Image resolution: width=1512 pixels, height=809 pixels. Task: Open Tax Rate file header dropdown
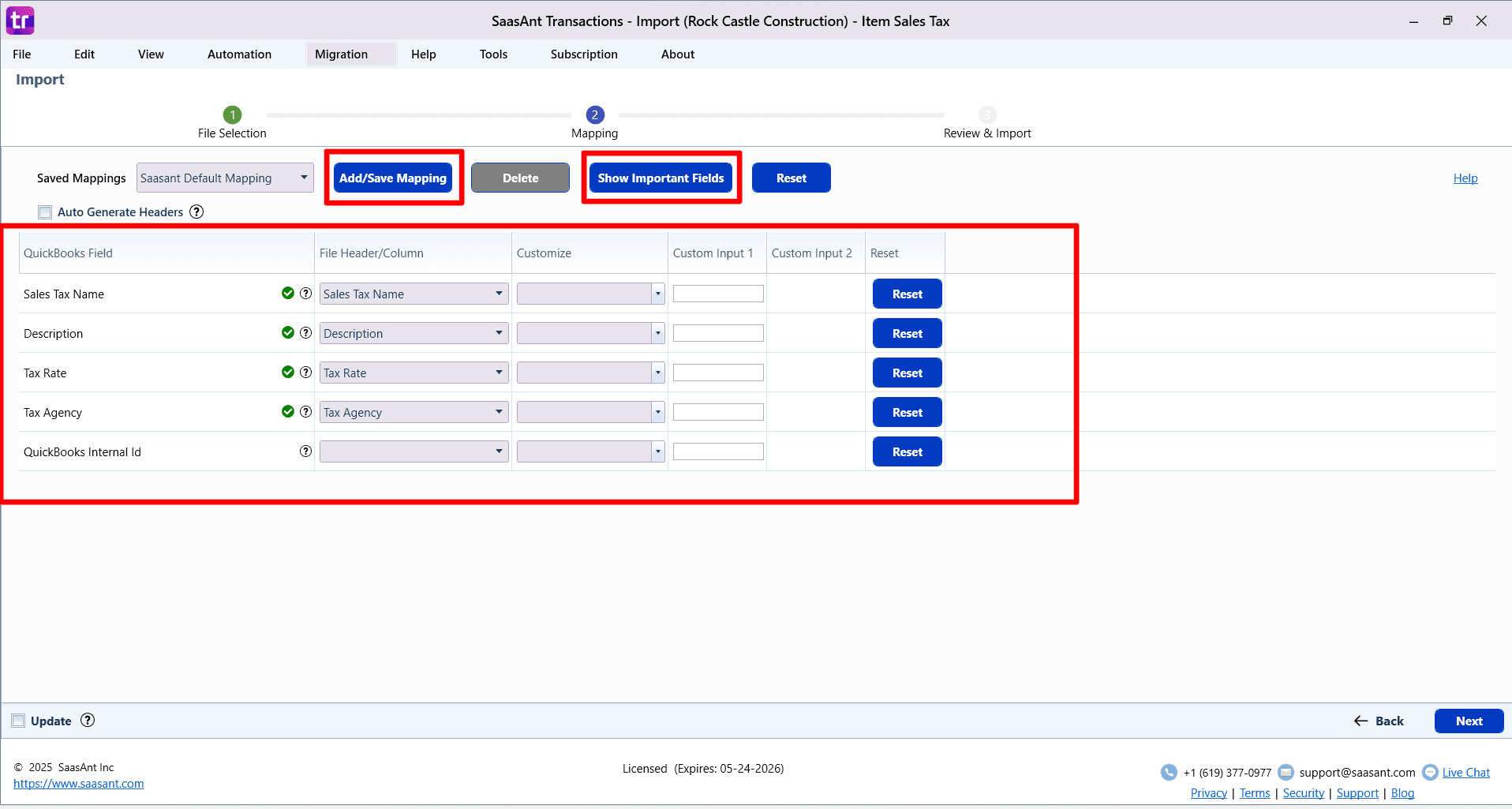tap(414, 373)
